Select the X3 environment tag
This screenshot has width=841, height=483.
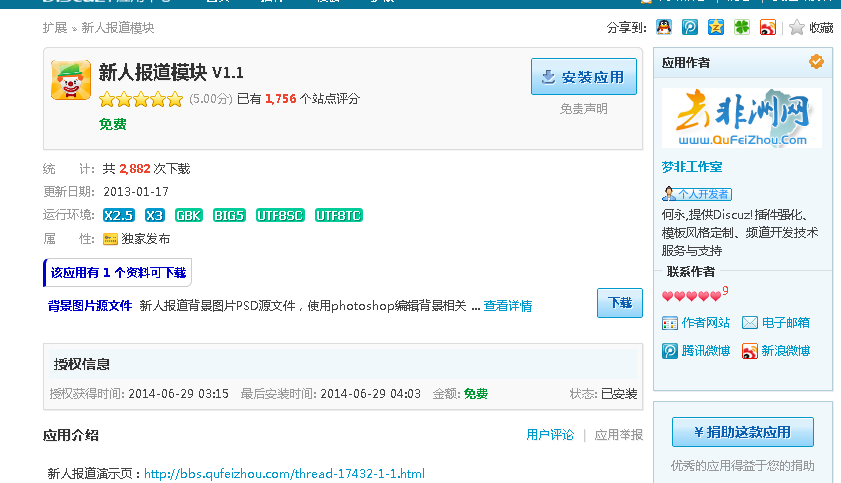[x=154, y=216]
